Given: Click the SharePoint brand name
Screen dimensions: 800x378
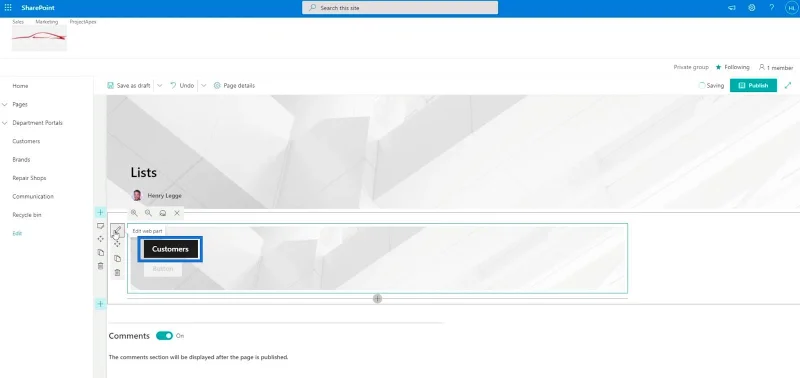Looking at the screenshot, I should tap(38, 8).
